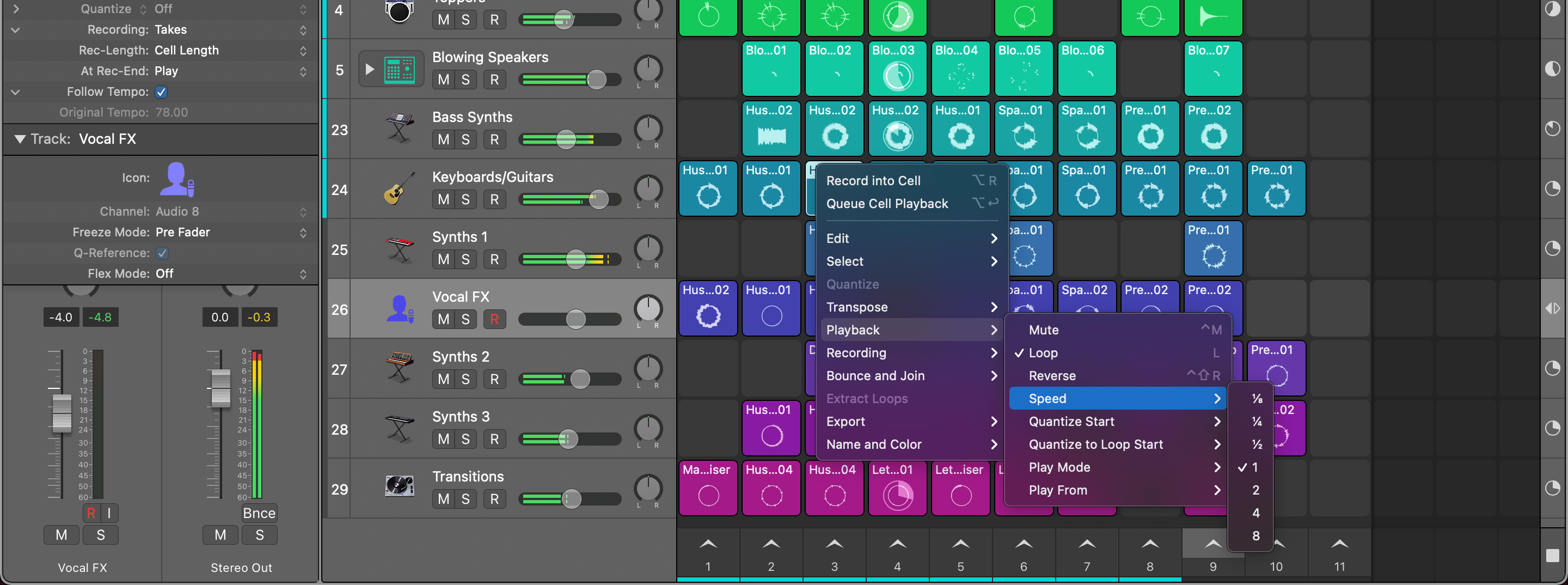The image size is (1568, 585).
Task: Enable record arm on Synths 2 track
Action: pyautogui.click(x=495, y=379)
